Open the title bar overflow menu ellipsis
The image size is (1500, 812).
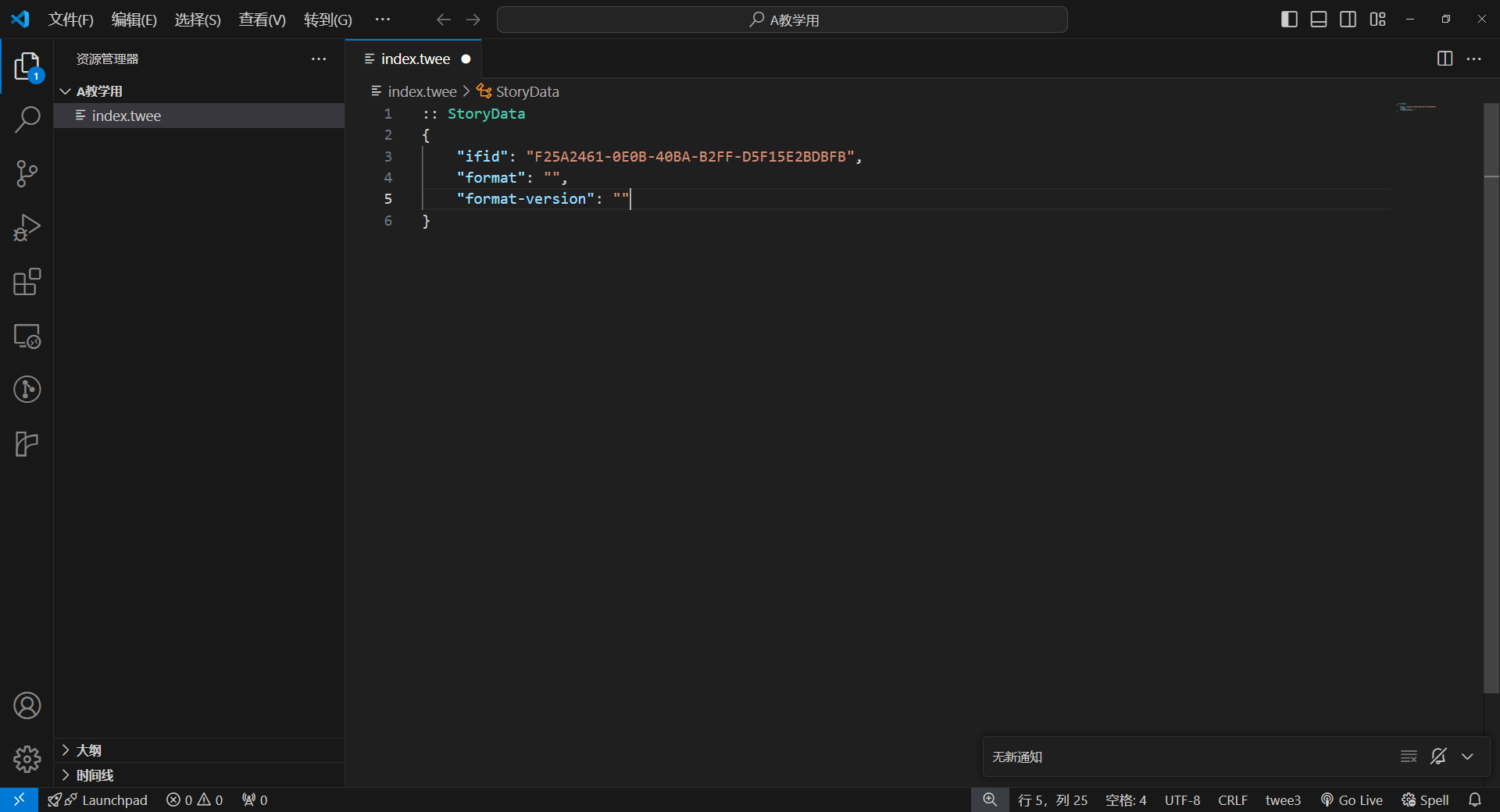(x=382, y=19)
